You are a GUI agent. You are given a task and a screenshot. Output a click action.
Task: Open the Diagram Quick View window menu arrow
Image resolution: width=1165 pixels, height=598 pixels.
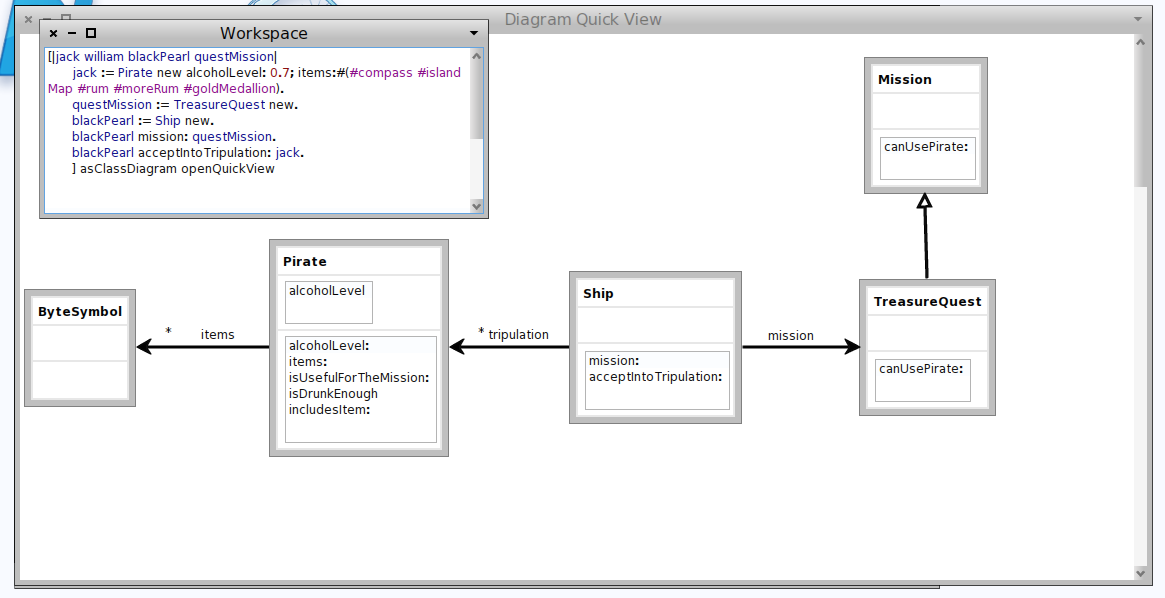click(1138, 19)
